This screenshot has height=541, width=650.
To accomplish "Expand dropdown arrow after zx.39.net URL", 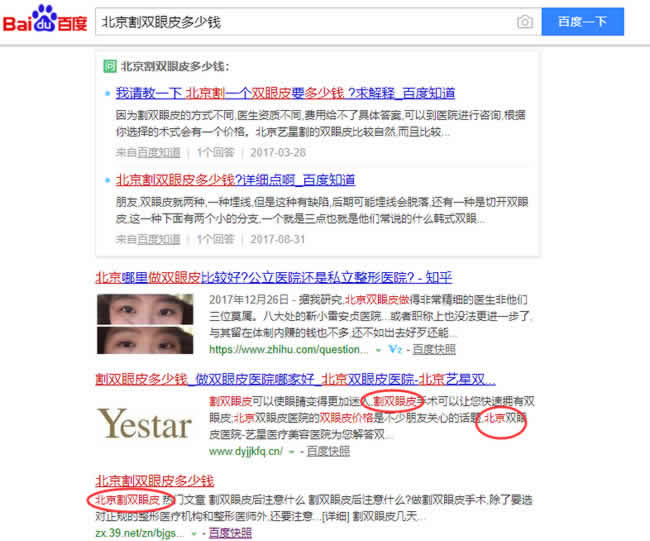I will tap(194, 534).
